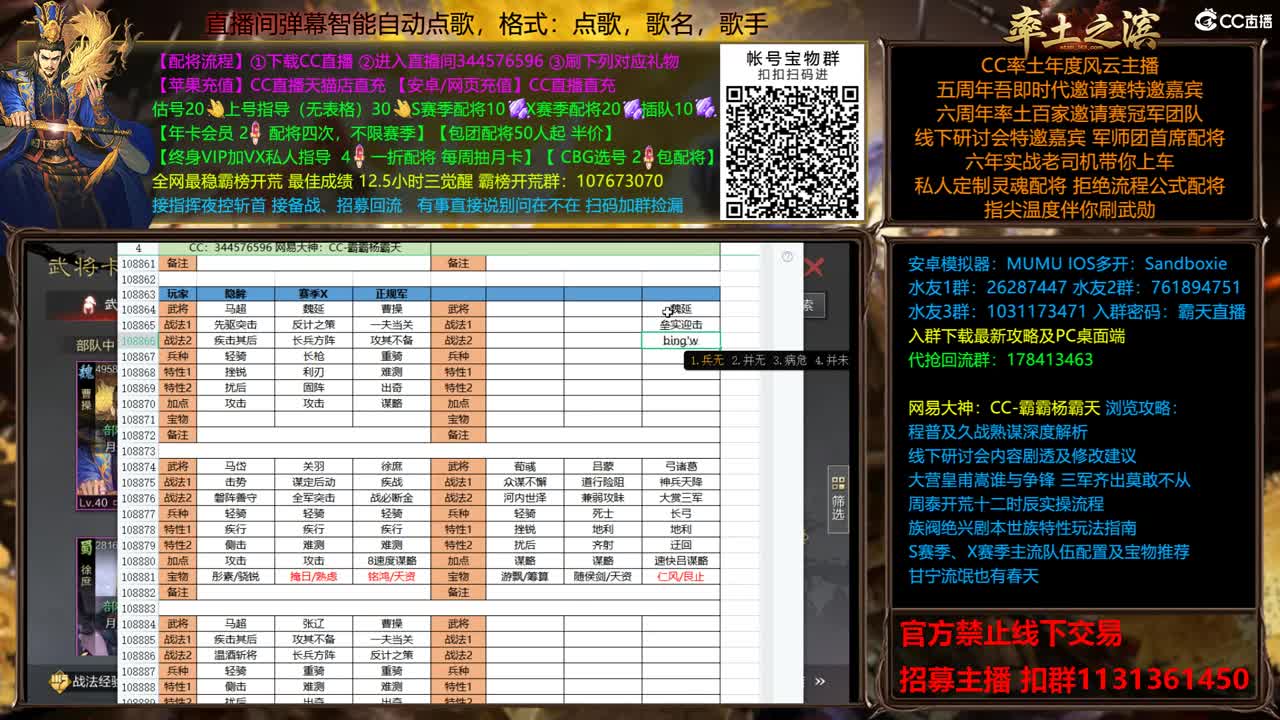Viewport: 1280px width, 720px height.
Task: Select header cell 隐眸
Action: (x=235, y=294)
